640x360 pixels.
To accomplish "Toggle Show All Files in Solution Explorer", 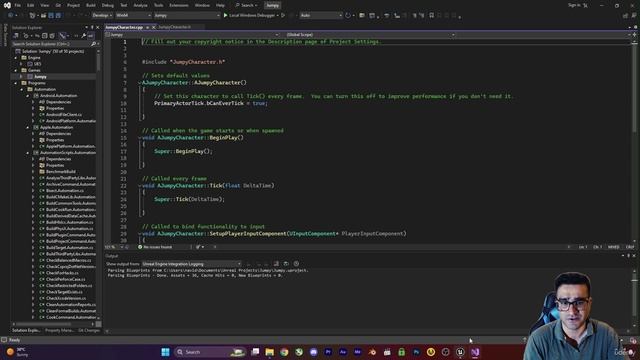I will pos(52,36).
